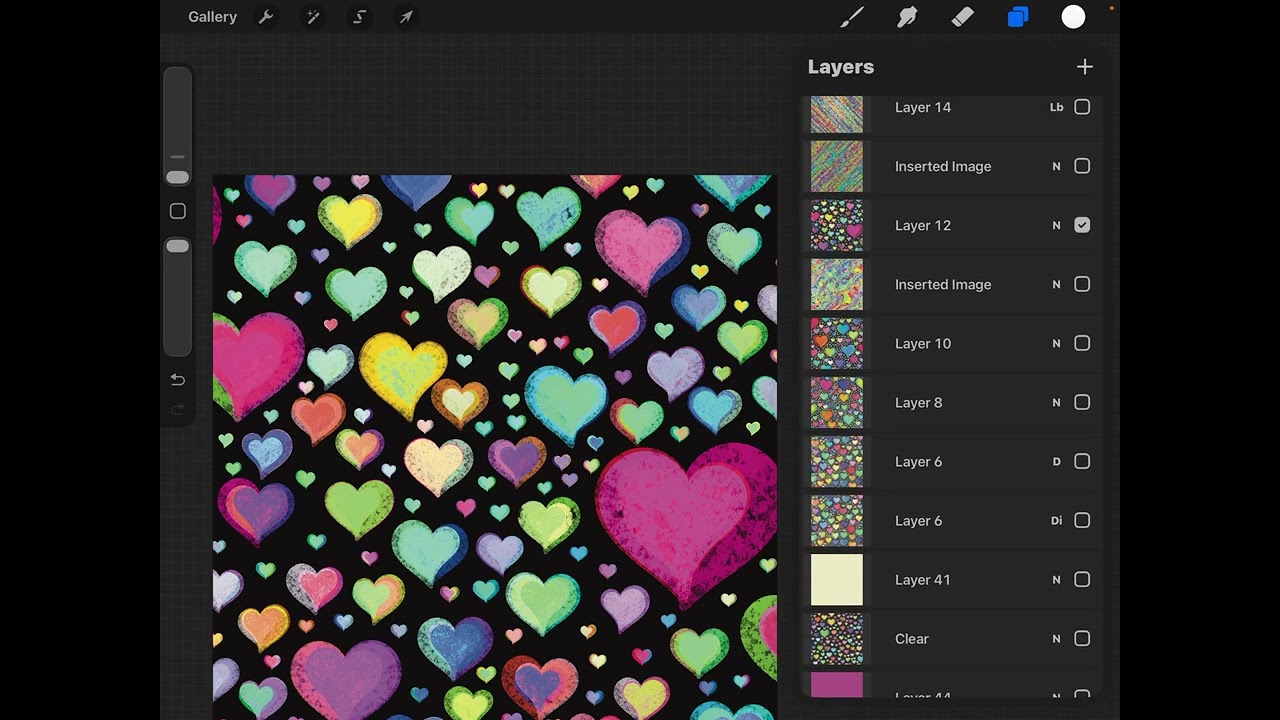Tap the undo arrow in sidebar
The width and height of the screenshot is (1280, 720).
[x=177, y=380]
